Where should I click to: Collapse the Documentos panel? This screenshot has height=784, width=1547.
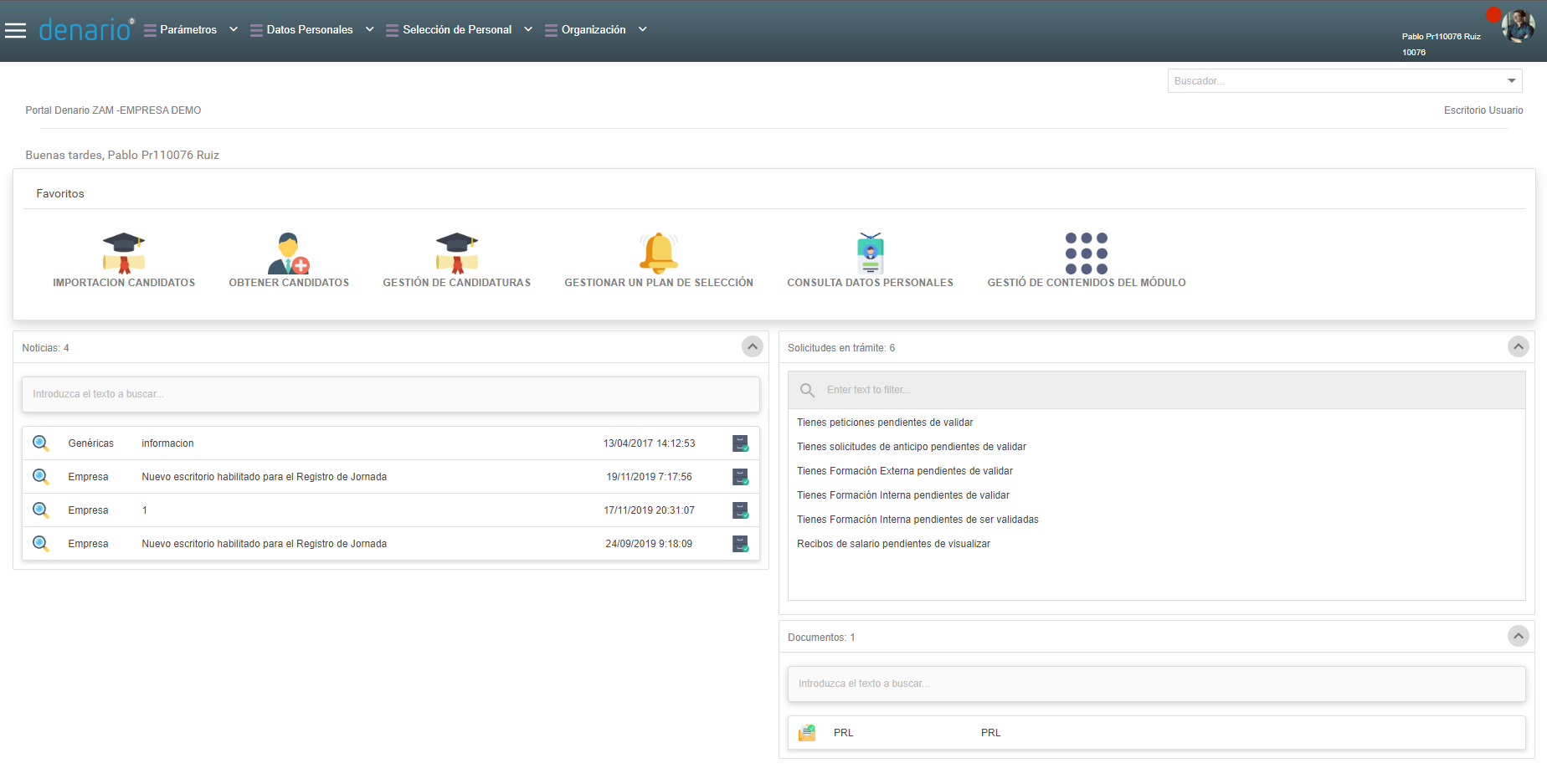(1519, 636)
